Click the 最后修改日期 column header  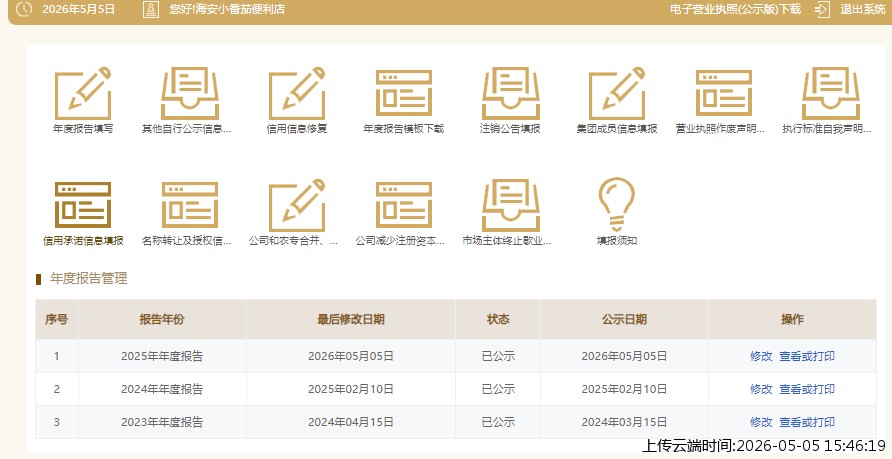351,320
